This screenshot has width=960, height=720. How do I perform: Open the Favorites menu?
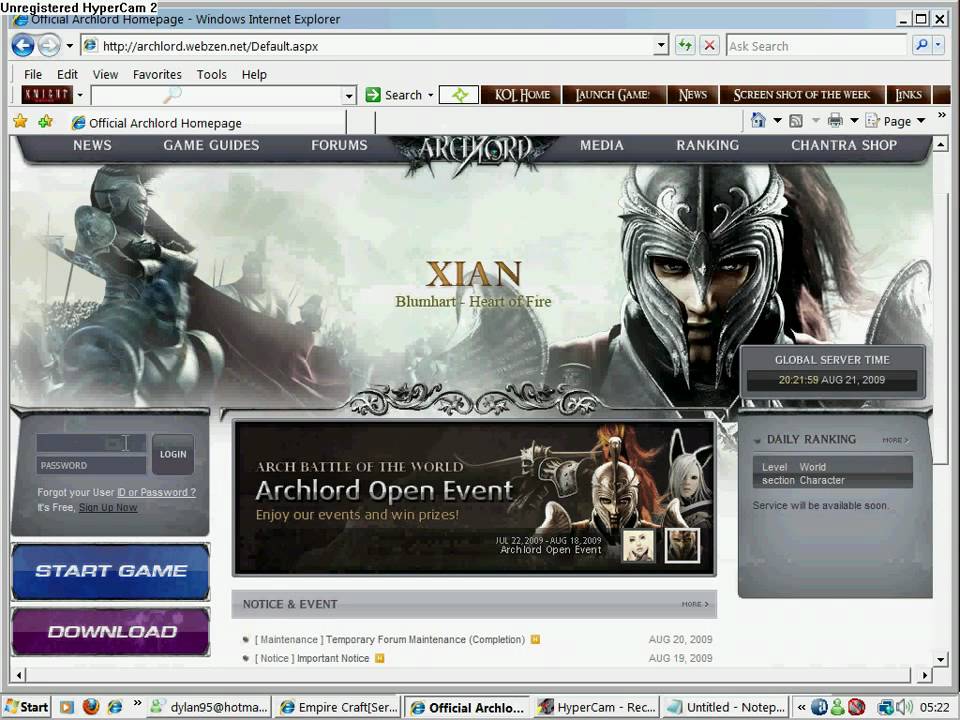tap(157, 74)
